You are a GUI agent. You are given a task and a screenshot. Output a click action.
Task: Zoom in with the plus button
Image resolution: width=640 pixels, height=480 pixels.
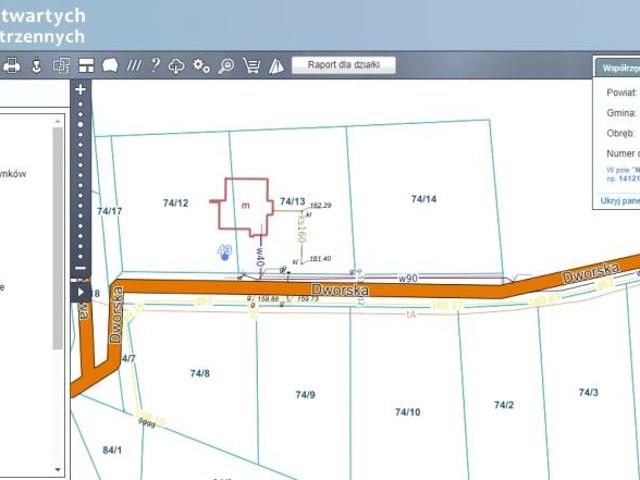[x=80, y=89]
